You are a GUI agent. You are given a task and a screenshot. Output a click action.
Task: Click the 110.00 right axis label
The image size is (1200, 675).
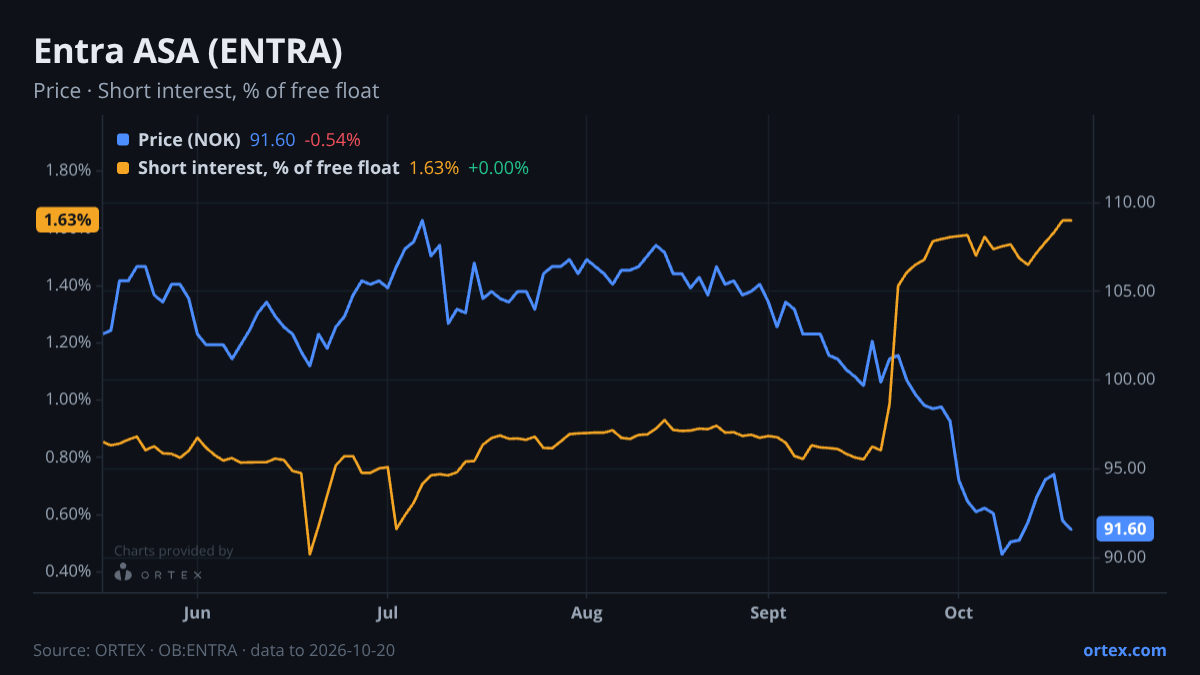1131,202
